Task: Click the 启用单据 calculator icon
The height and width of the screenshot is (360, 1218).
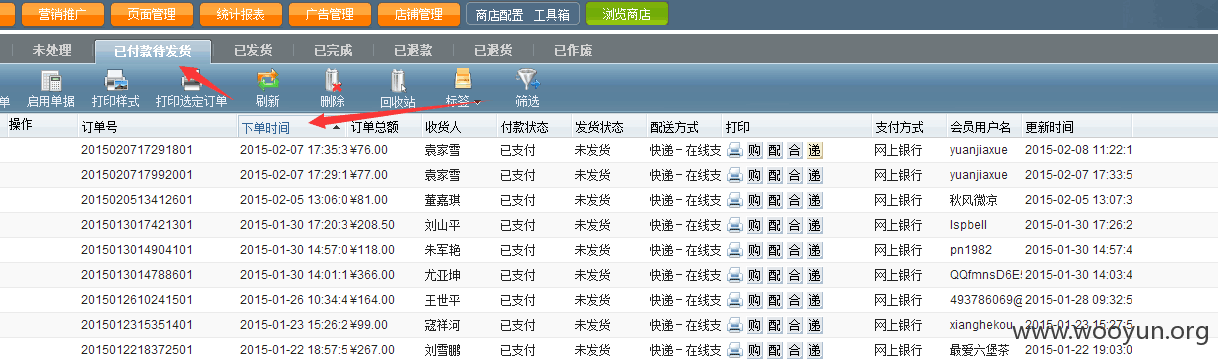Action: pos(50,80)
